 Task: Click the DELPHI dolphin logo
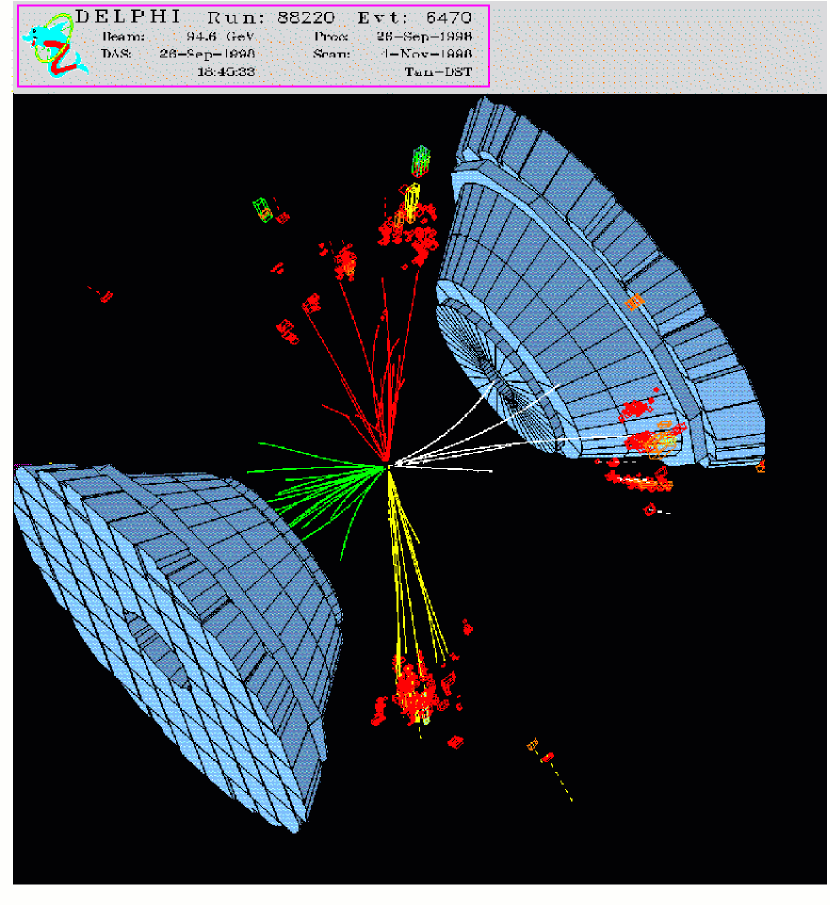click(x=54, y=46)
